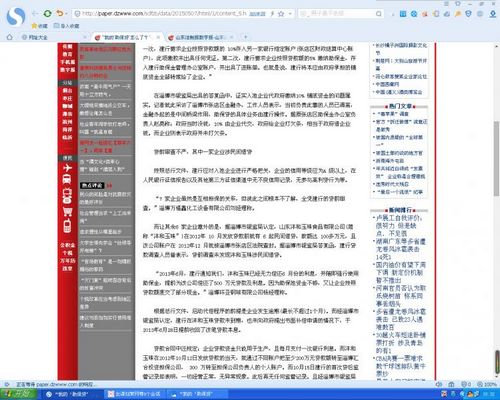Click the home icon beside the tabs
The width and height of the screenshot is (500, 400).
coord(10,37)
